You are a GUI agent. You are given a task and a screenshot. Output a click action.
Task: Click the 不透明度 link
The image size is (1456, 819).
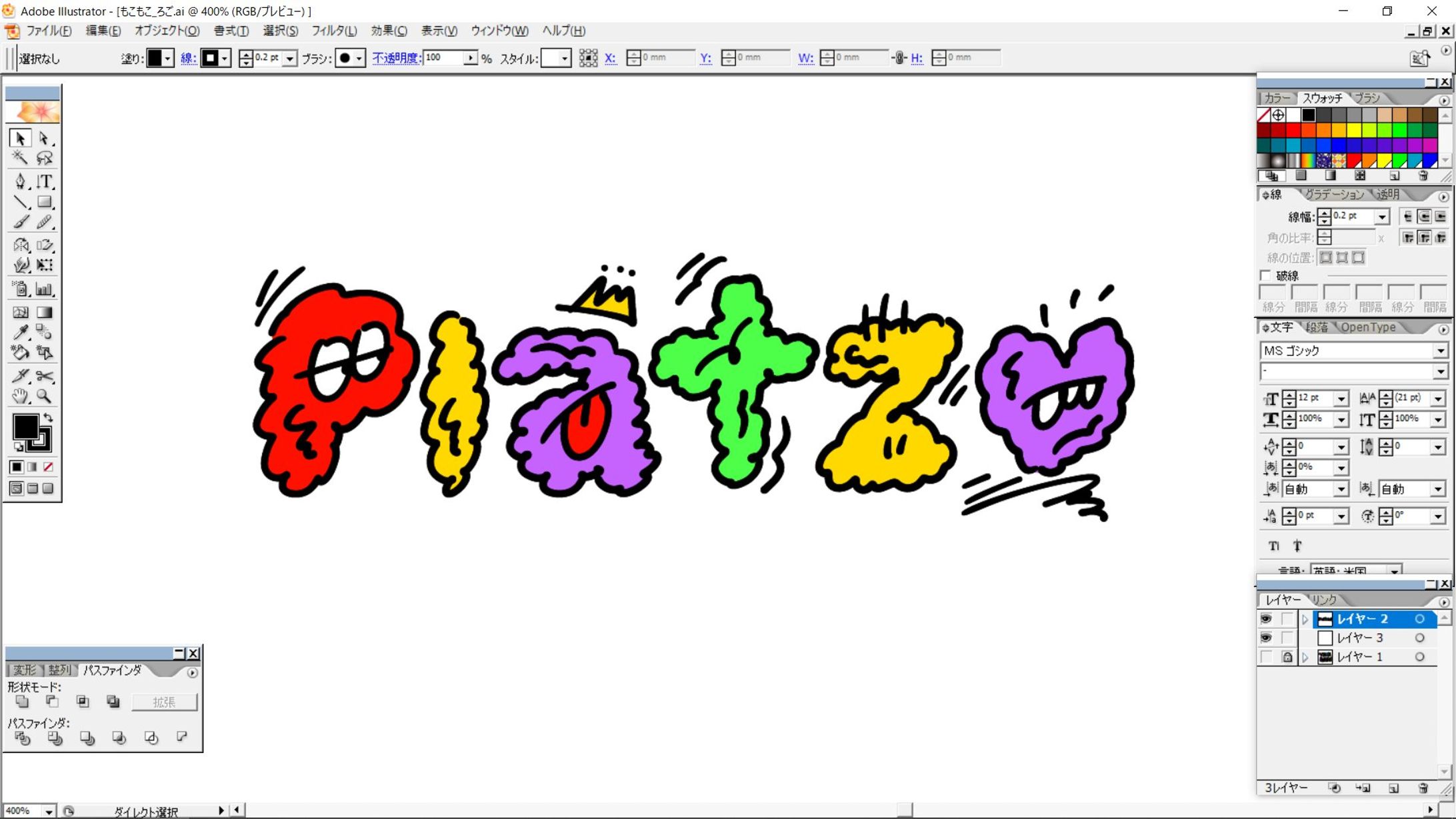395,58
